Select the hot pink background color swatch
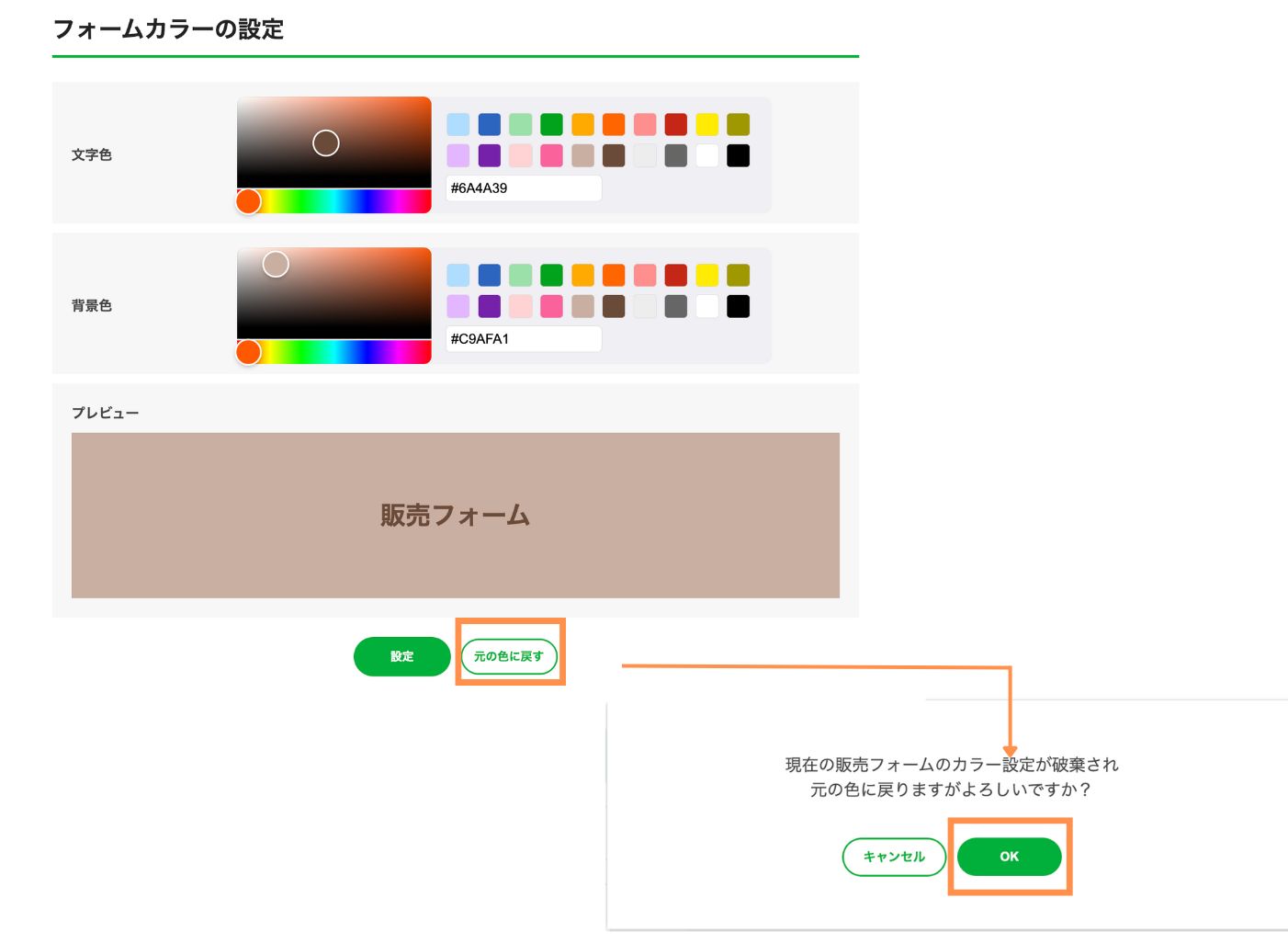Viewport: 1288px width, 943px height. coord(551,307)
